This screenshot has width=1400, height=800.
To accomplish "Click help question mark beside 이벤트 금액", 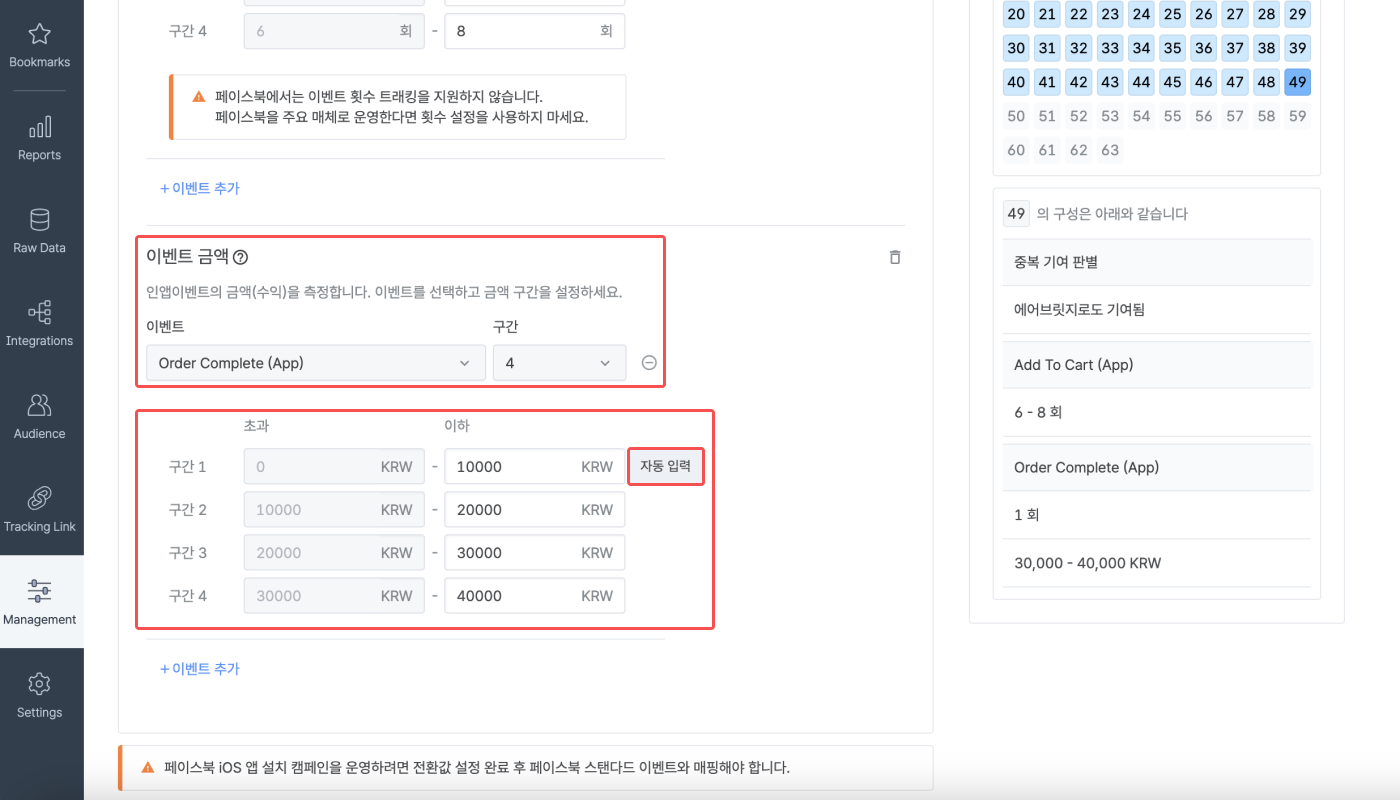I will tap(240, 257).
